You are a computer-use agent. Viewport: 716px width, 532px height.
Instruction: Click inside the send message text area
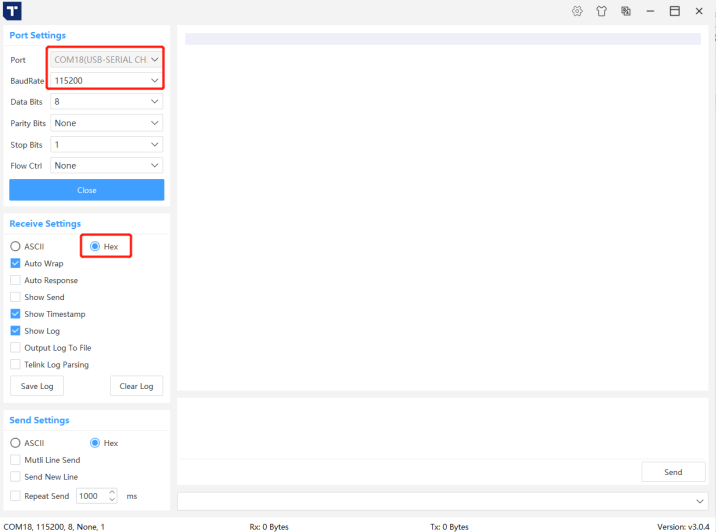click(x=442, y=428)
